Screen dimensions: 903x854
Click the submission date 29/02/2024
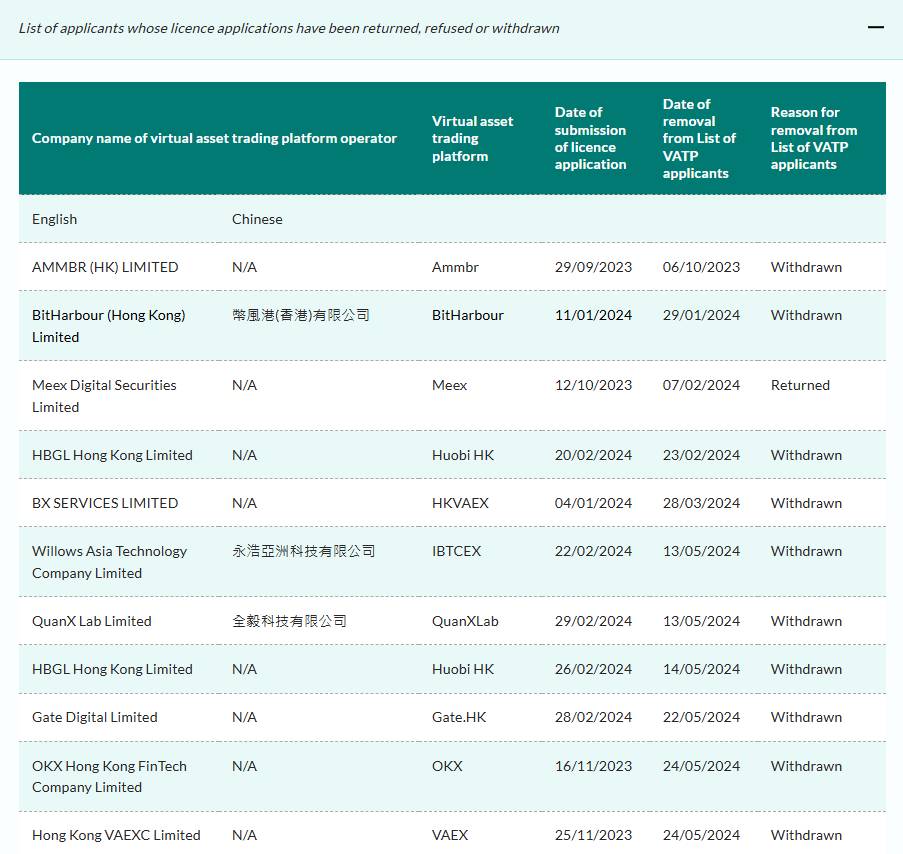593,621
